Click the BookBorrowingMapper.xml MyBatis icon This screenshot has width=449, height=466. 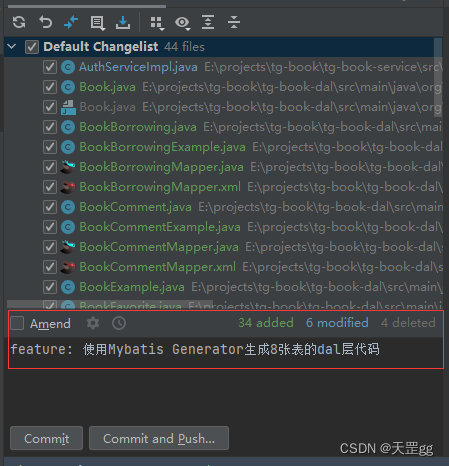[68, 187]
